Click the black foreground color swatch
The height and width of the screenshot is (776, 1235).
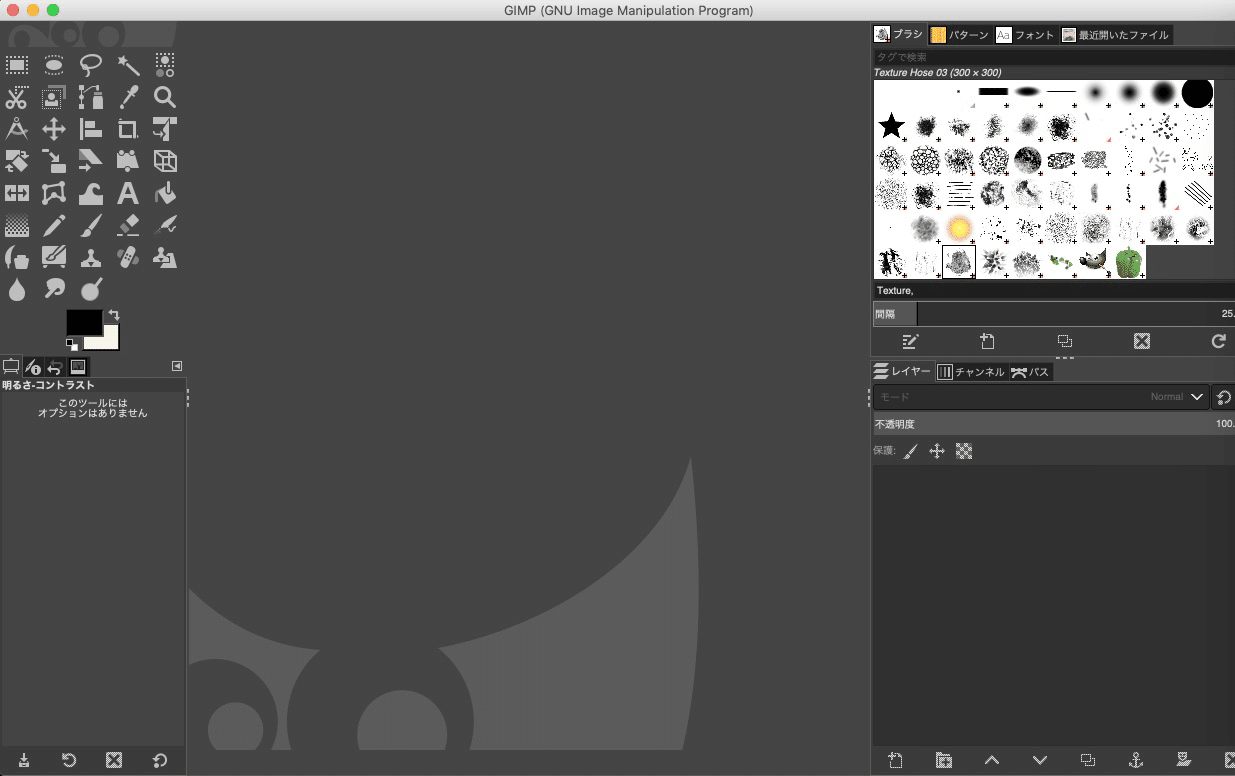[84, 322]
